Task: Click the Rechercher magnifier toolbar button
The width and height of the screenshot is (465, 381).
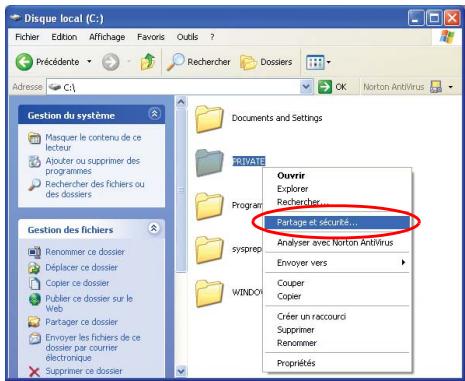Action: coord(198,62)
